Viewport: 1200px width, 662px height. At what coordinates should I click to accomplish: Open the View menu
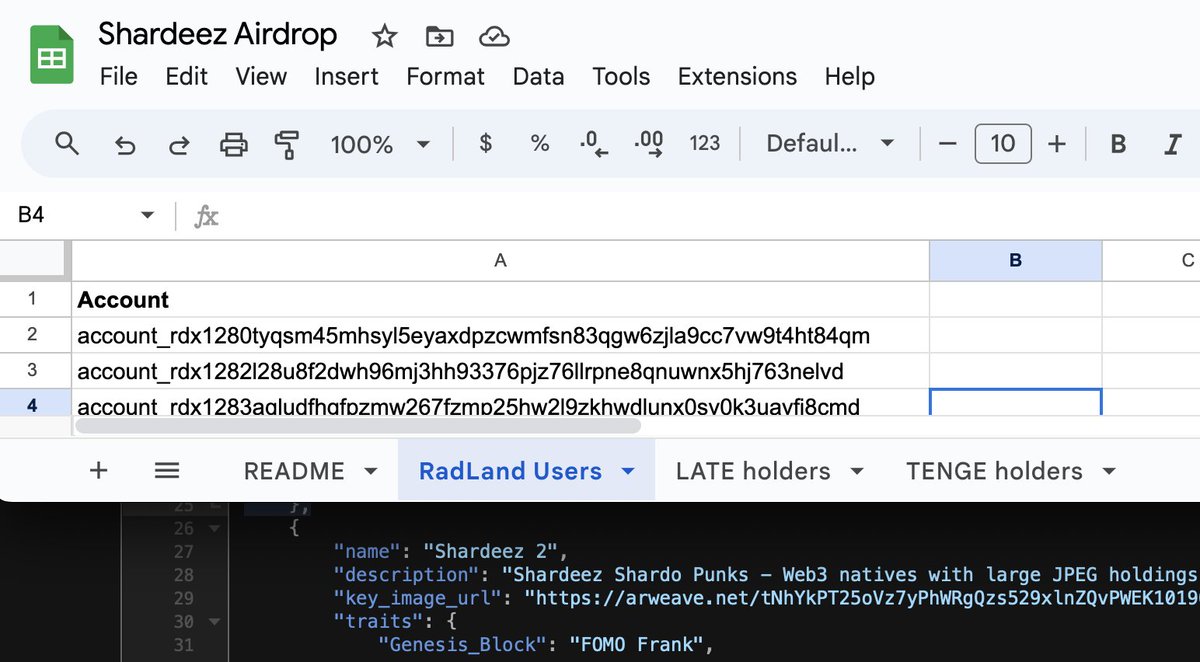click(261, 77)
